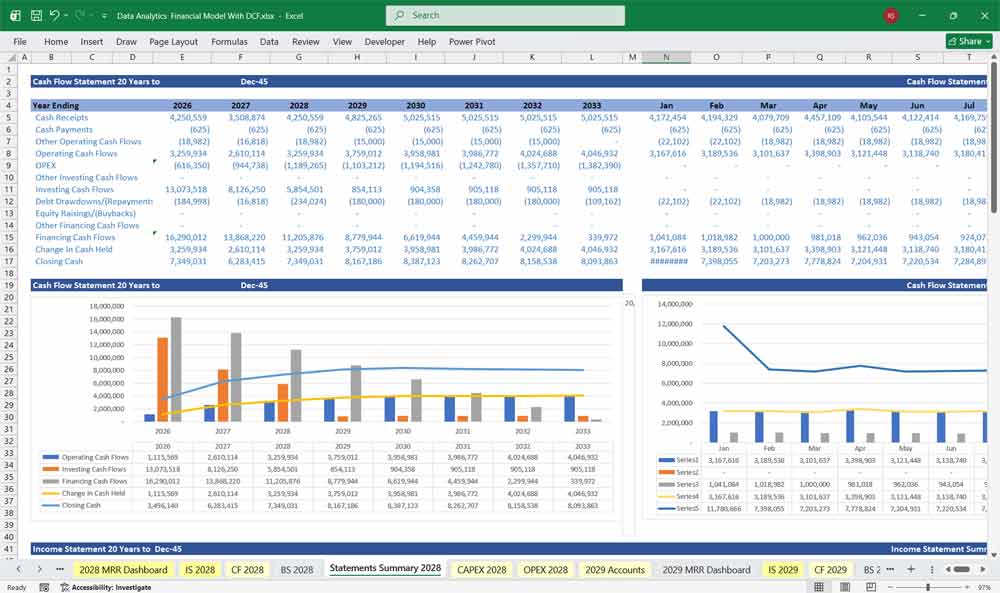The height and width of the screenshot is (593, 1000).
Task: Zoom in using the plus icon
Action: 967,586
